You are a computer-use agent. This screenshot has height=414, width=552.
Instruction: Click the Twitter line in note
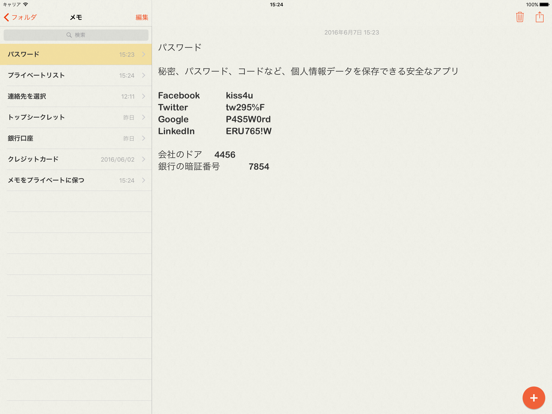[x=211, y=107]
